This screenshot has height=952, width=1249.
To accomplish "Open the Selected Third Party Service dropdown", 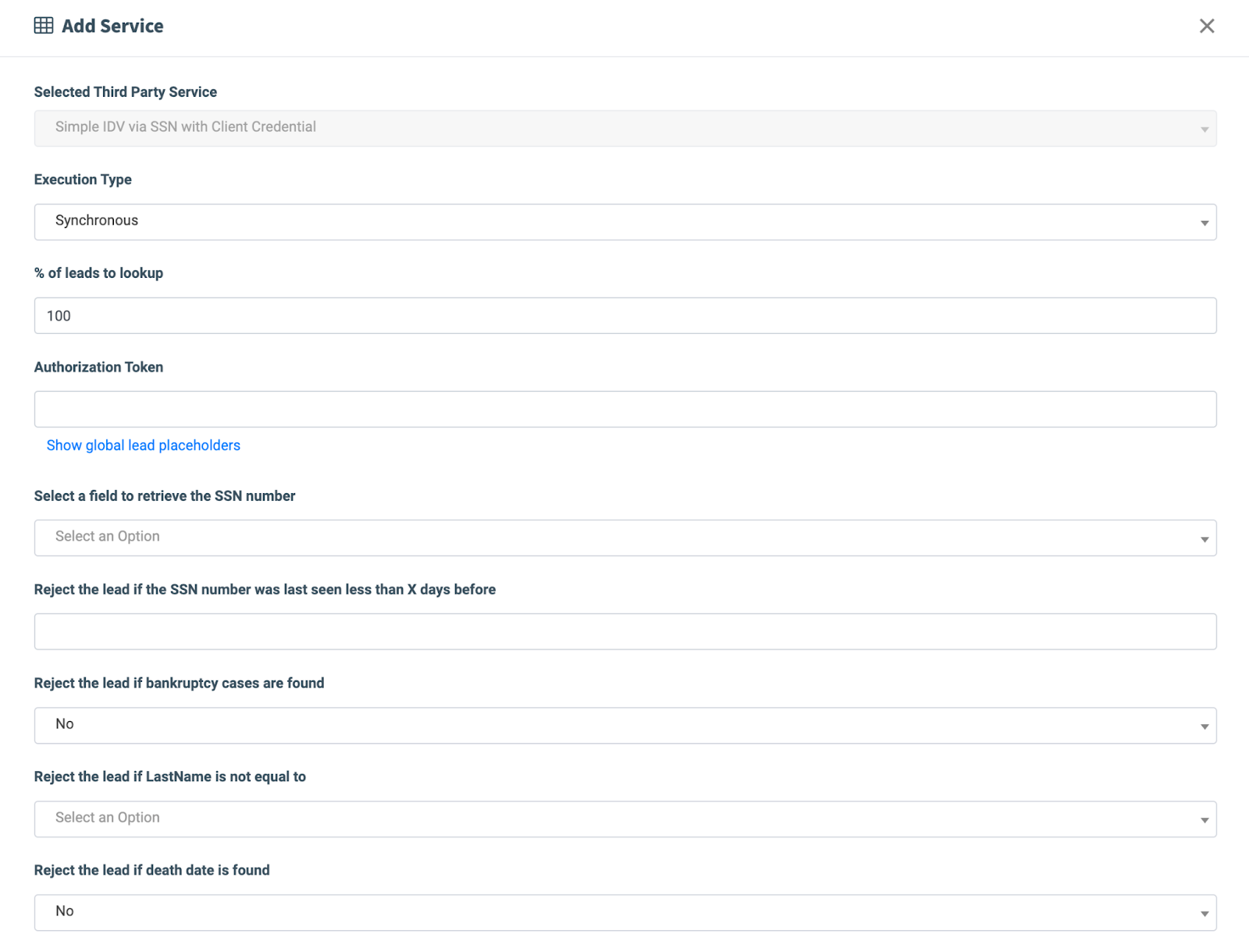I will coord(624,128).
